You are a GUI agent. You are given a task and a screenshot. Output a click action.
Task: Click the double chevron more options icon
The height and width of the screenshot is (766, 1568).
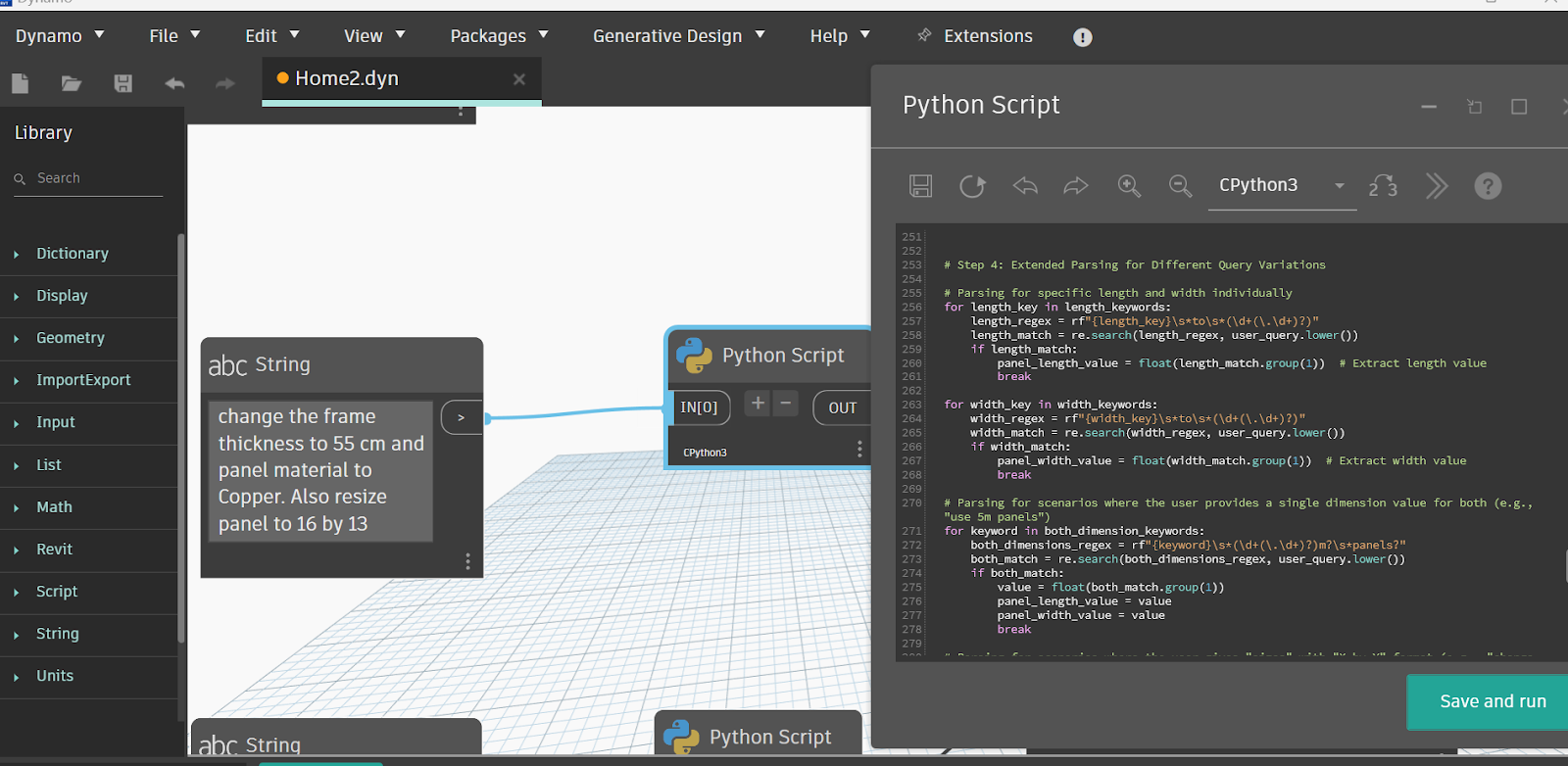tap(1437, 186)
